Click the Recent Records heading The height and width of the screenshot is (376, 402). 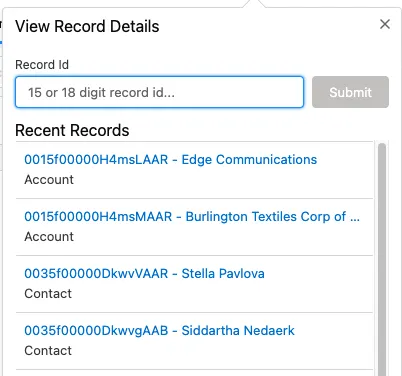[x=72, y=130]
